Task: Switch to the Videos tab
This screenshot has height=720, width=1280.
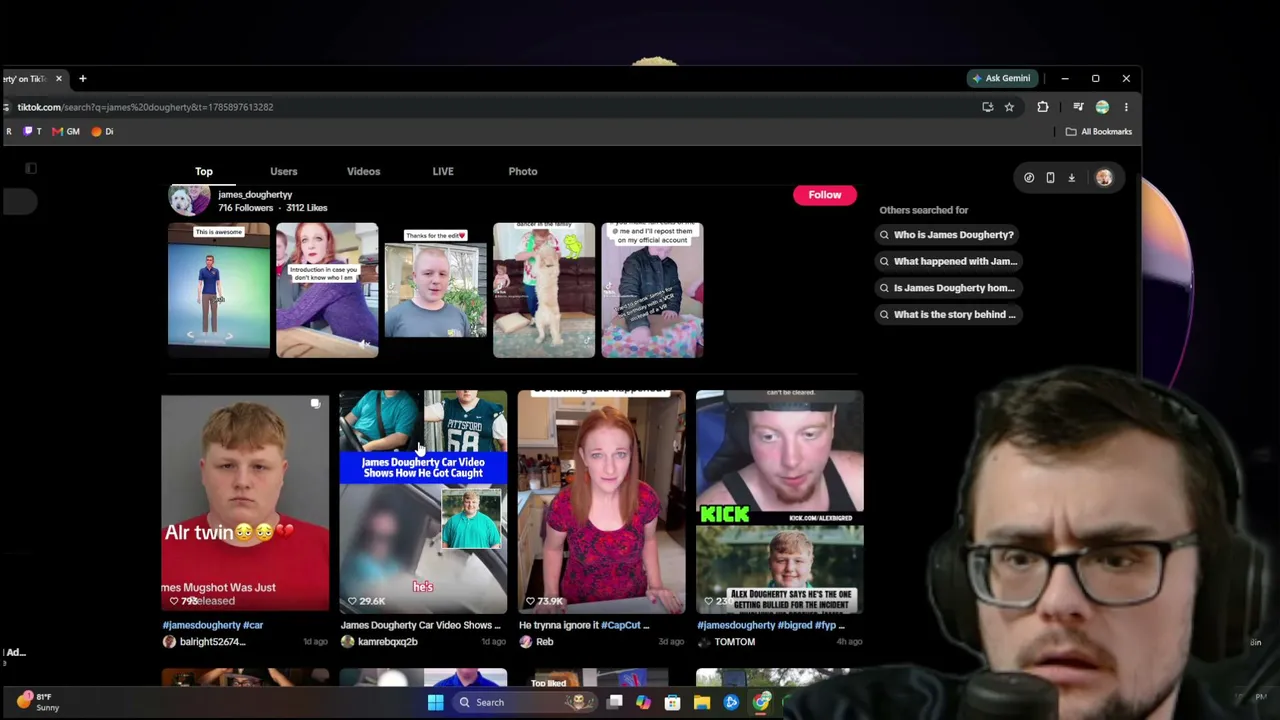Action: click(363, 171)
